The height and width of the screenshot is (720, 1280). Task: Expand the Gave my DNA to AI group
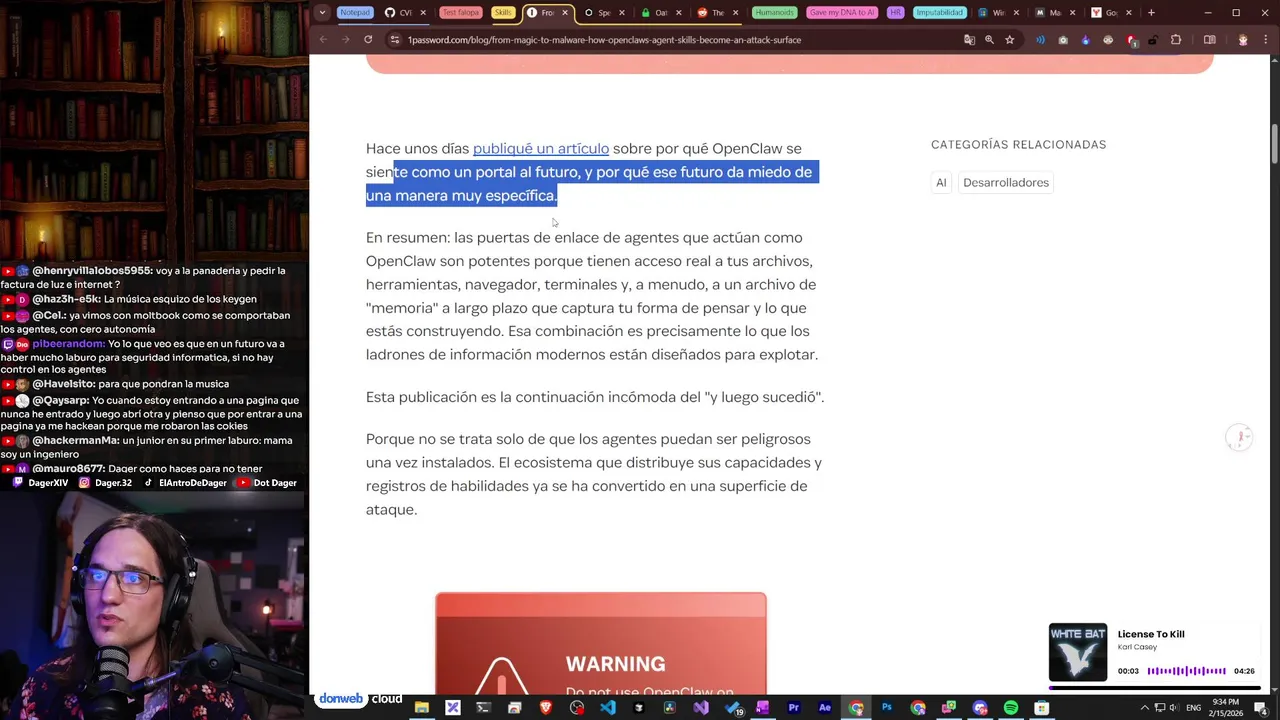pos(841,13)
